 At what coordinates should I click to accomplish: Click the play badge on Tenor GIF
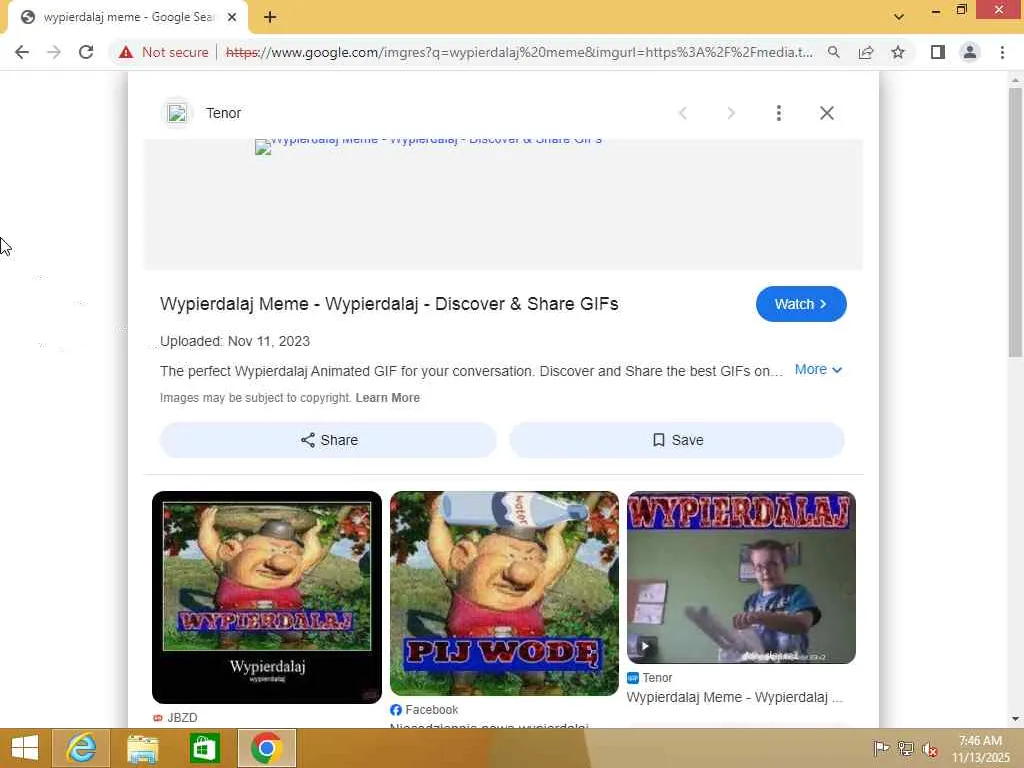(x=645, y=647)
